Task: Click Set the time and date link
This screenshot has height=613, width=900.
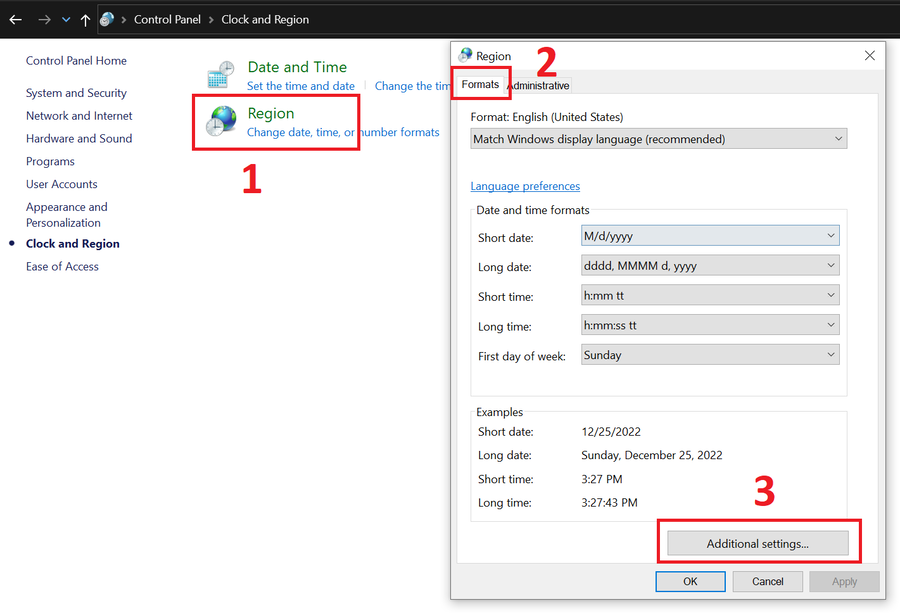Action: (301, 86)
